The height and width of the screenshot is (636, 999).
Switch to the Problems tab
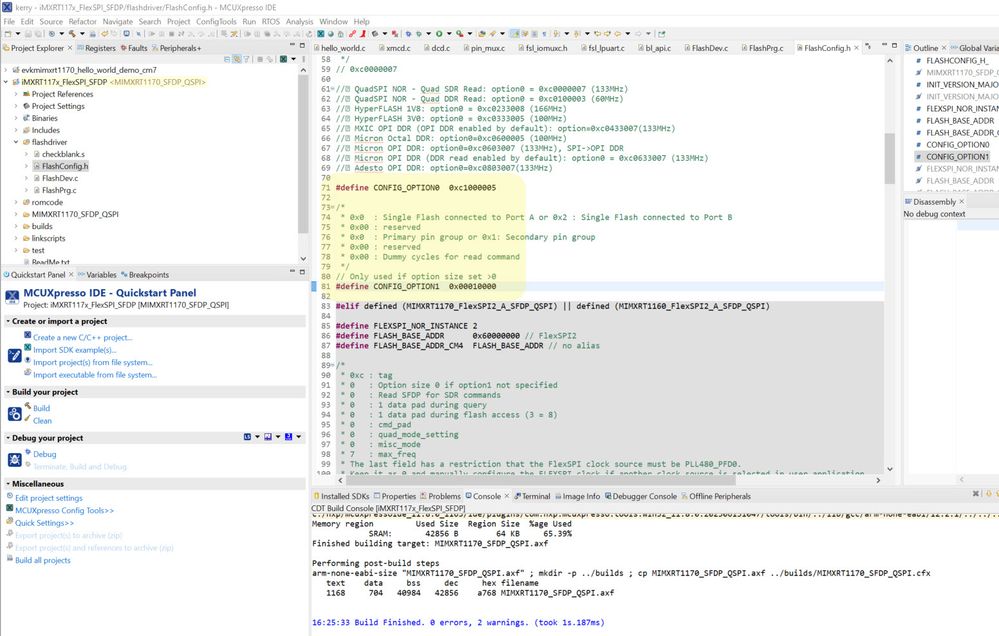tap(440, 496)
